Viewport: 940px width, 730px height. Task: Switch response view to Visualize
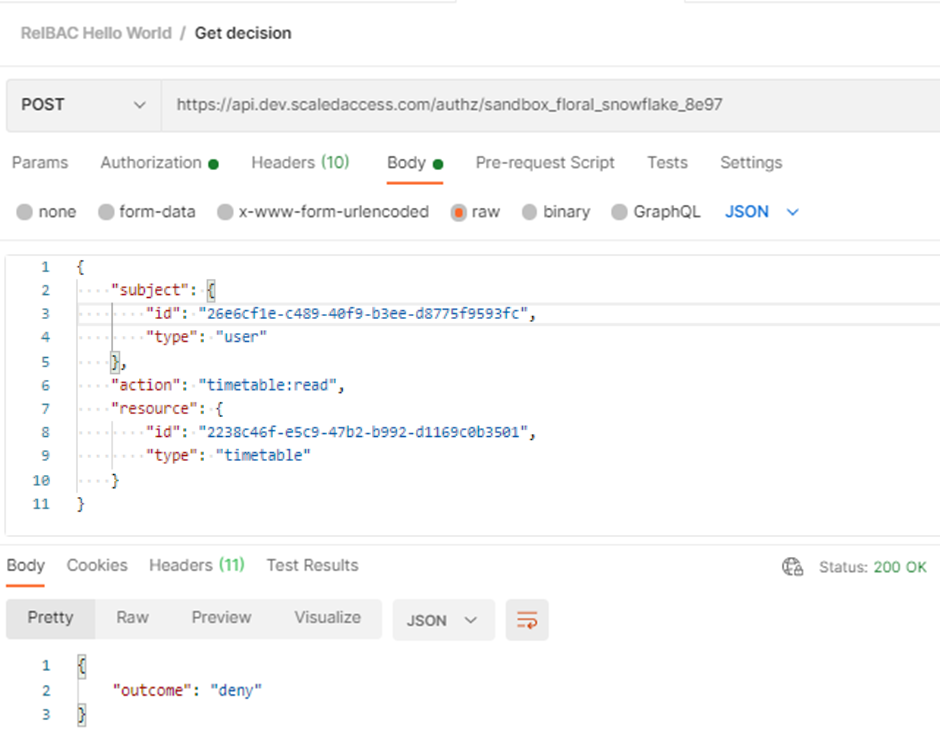click(327, 617)
